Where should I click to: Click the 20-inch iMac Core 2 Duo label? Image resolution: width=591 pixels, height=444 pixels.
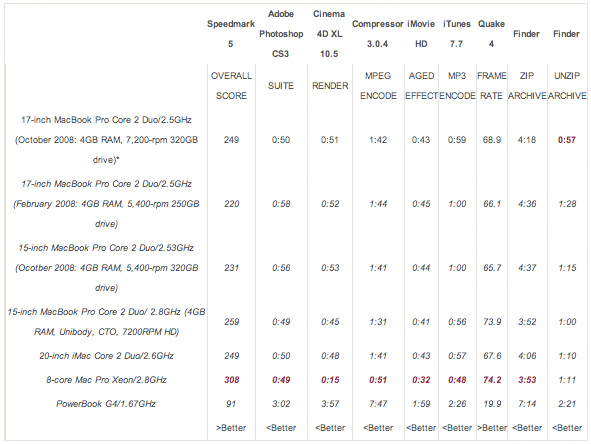click(x=106, y=356)
